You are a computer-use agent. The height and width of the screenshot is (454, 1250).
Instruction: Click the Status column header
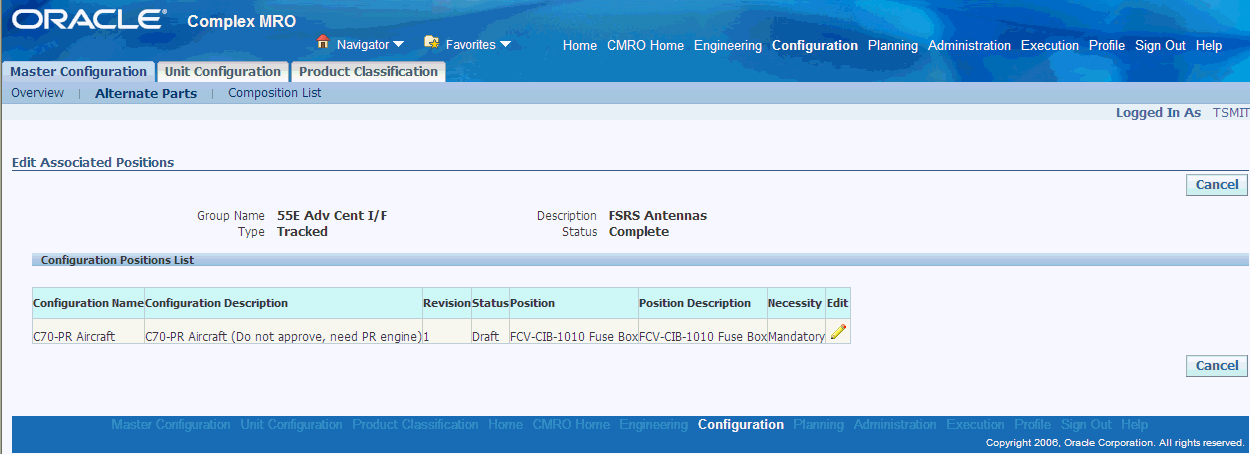click(x=490, y=303)
